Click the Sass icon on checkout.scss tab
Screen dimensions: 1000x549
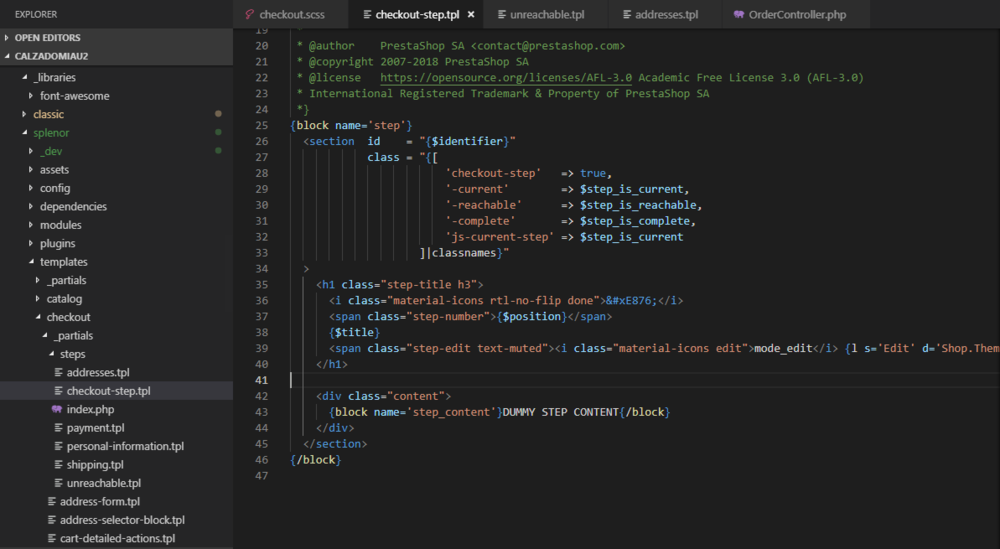pos(250,15)
